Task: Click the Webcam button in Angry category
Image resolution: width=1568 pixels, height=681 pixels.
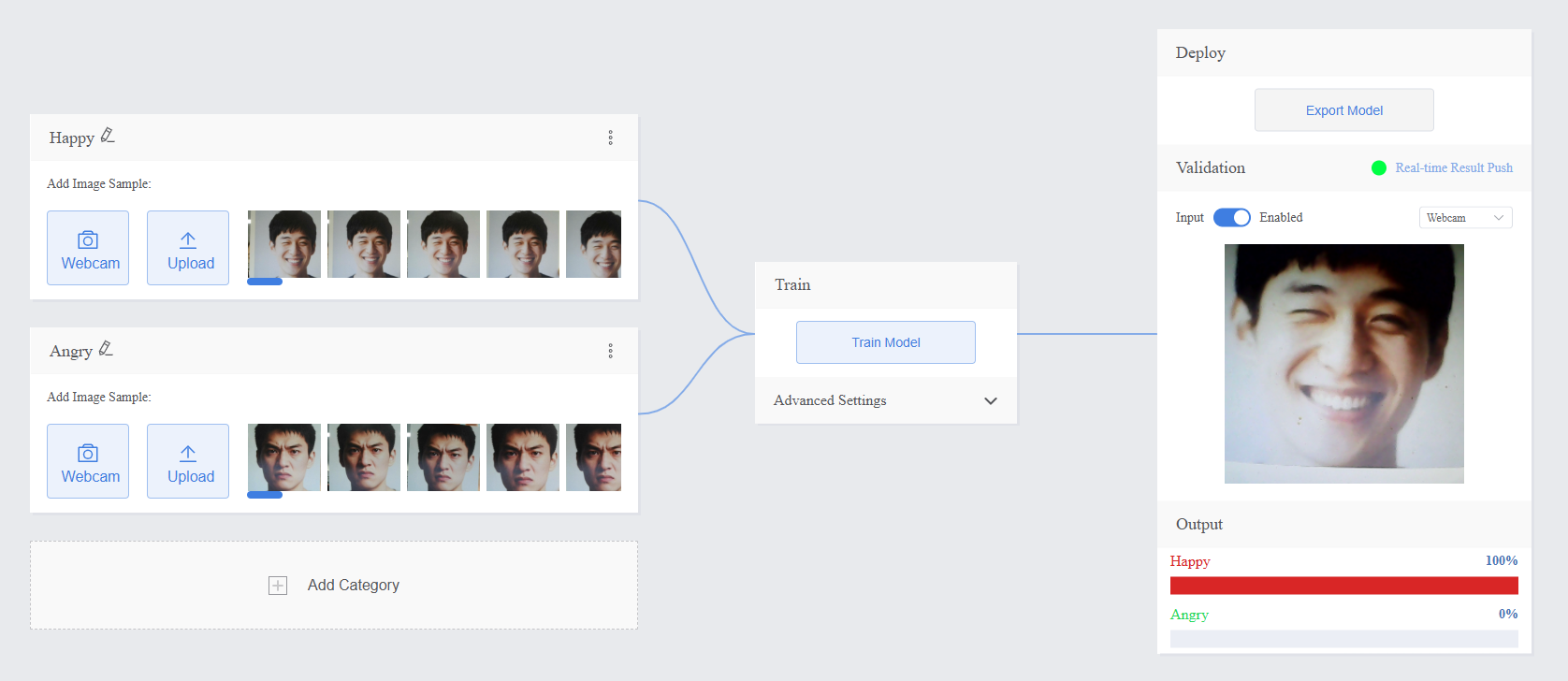Action: (x=88, y=461)
